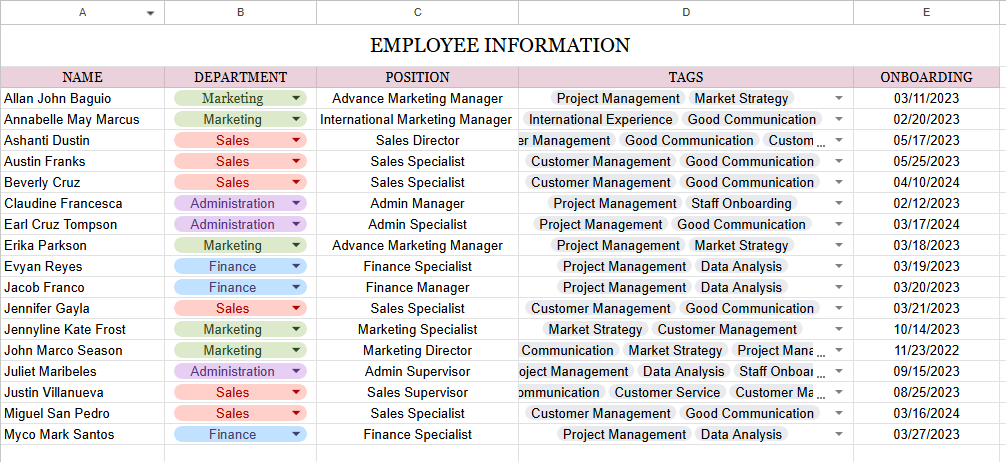Screen dimensions: 1006x462
Task: Open Marketing department dropdown for Allan John Baguio
Action: 296,99
